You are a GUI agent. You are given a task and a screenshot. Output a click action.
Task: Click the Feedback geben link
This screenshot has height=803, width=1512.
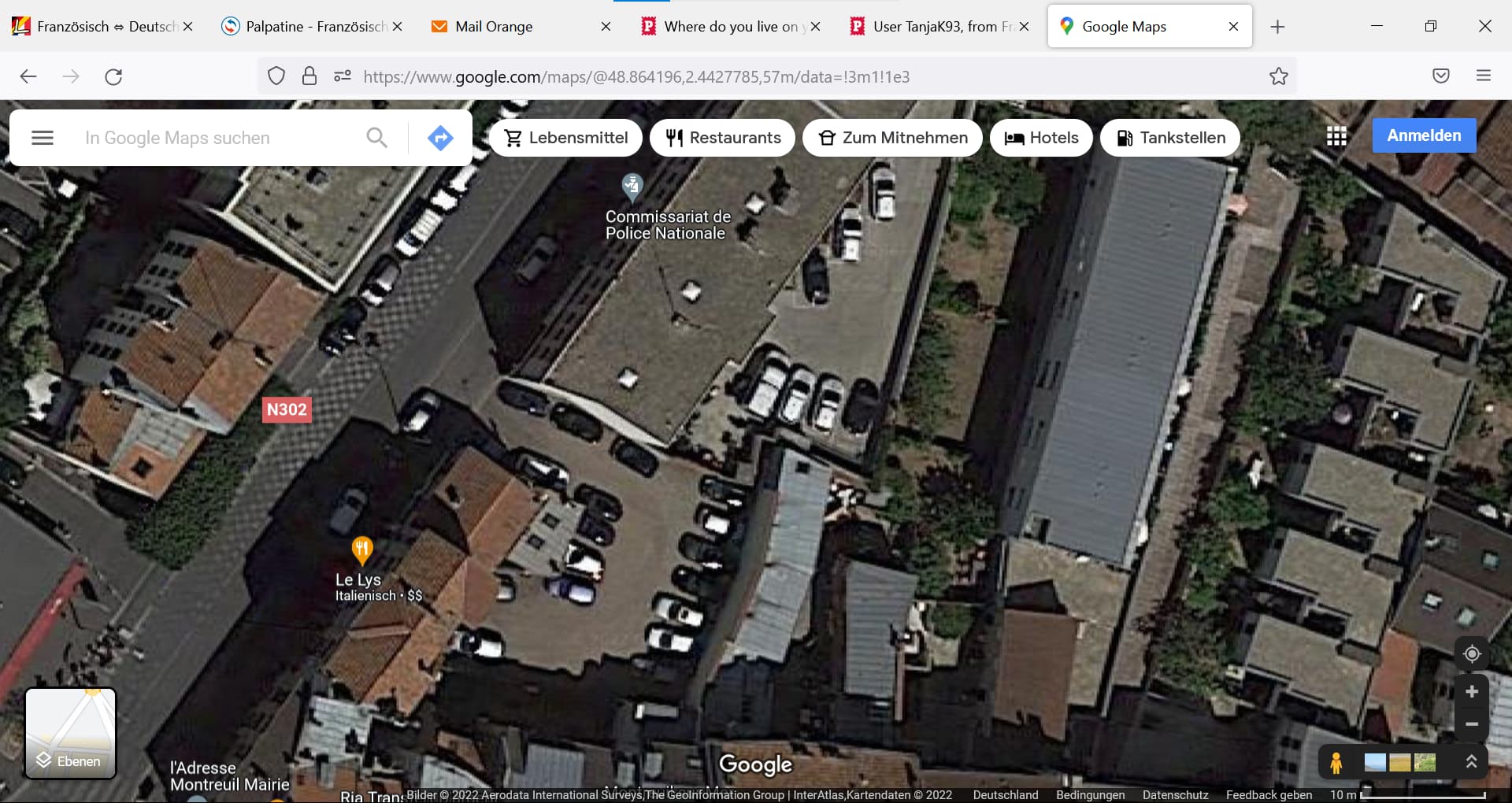(x=1269, y=794)
